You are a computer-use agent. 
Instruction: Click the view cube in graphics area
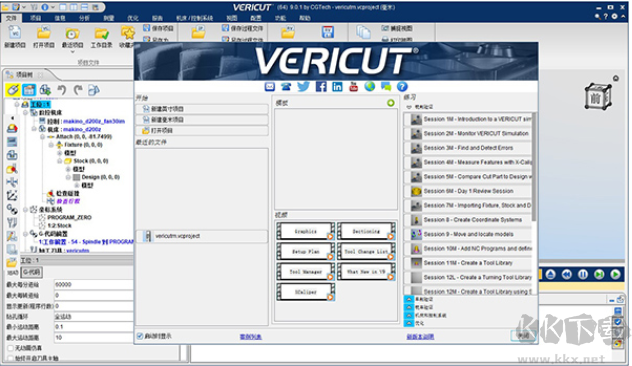[x=598, y=97]
